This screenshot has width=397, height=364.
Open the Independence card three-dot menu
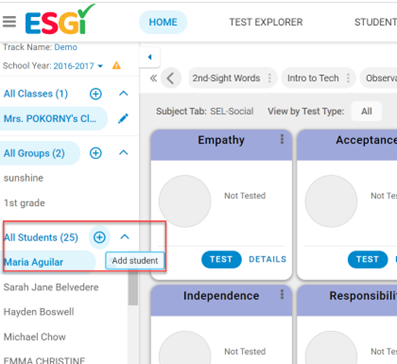click(x=282, y=294)
